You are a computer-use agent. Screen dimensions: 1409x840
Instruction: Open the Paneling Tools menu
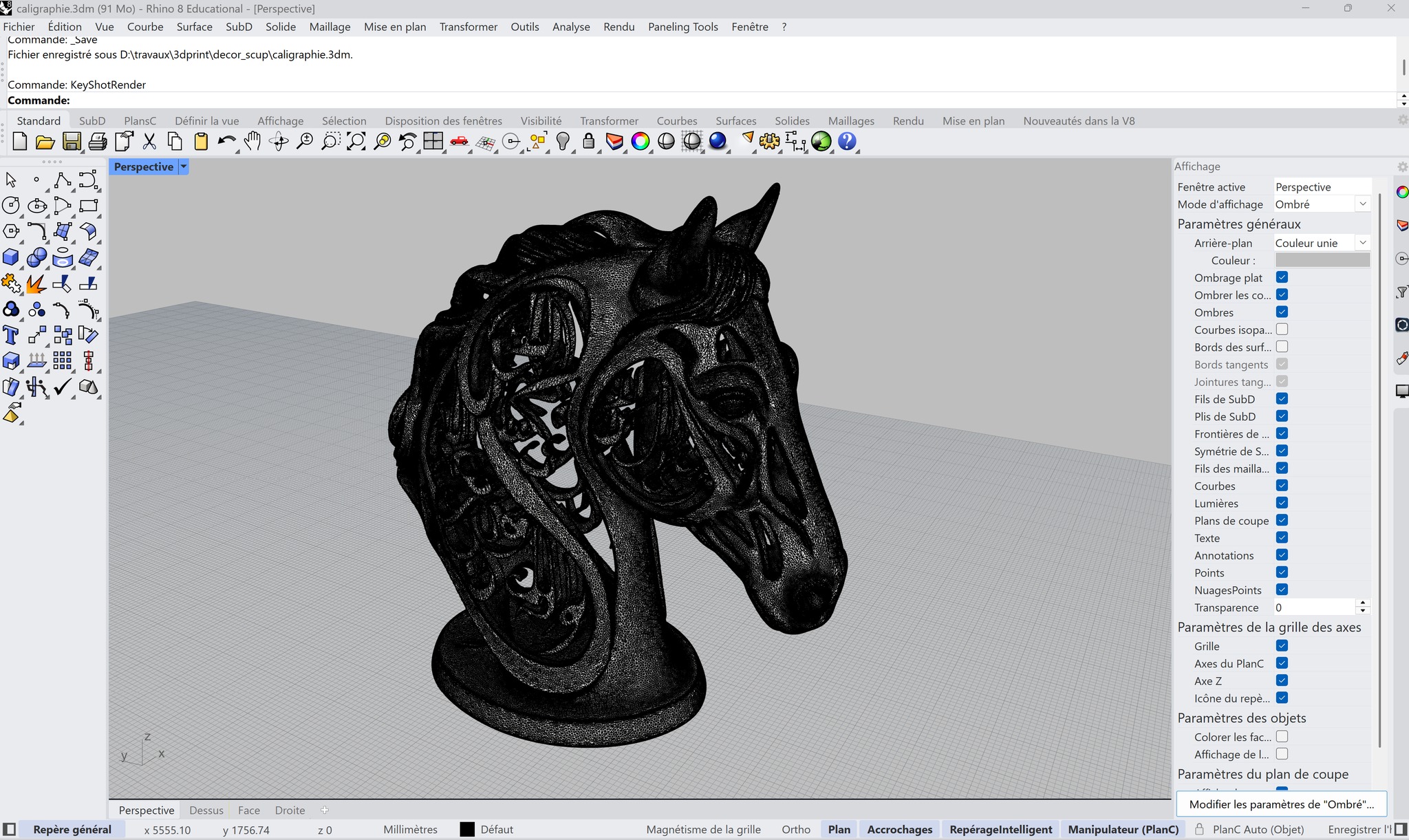682,27
